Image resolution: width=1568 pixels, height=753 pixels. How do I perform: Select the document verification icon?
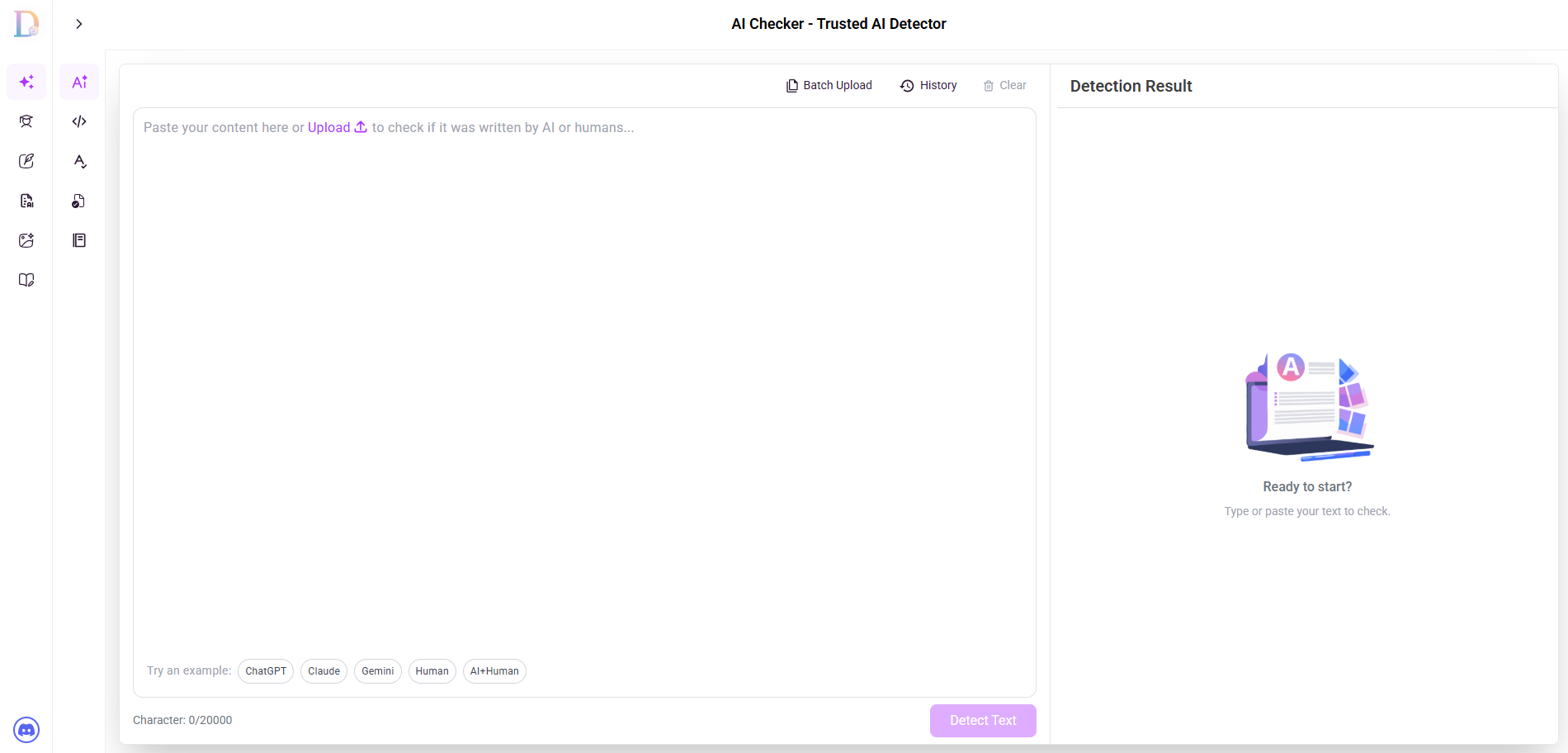(x=78, y=201)
